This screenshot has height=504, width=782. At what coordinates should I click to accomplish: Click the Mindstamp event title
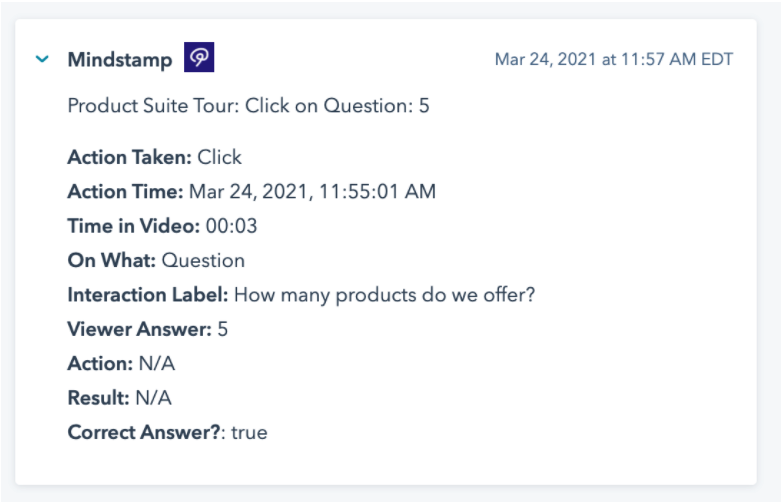(119, 60)
